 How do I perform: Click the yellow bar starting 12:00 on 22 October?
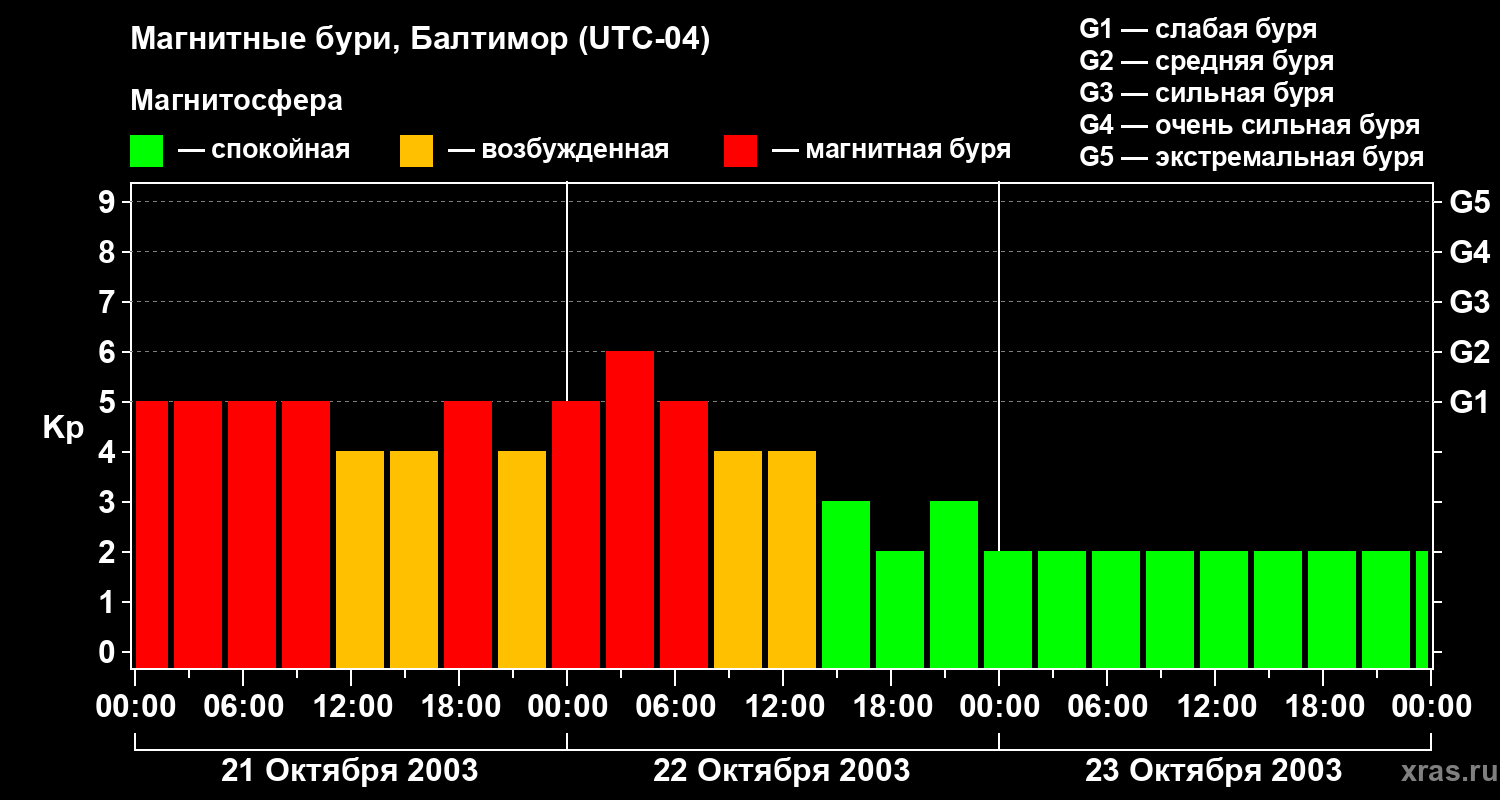tap(792, 560)
